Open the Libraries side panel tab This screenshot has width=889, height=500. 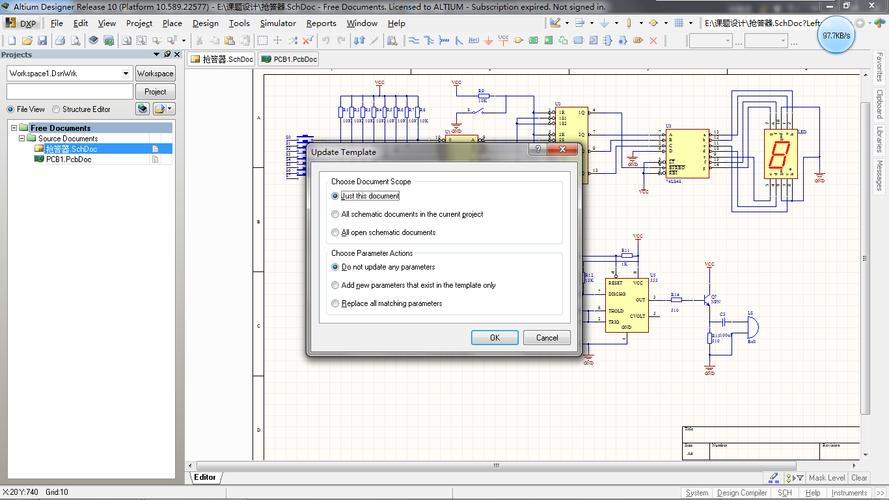(879, 137)
